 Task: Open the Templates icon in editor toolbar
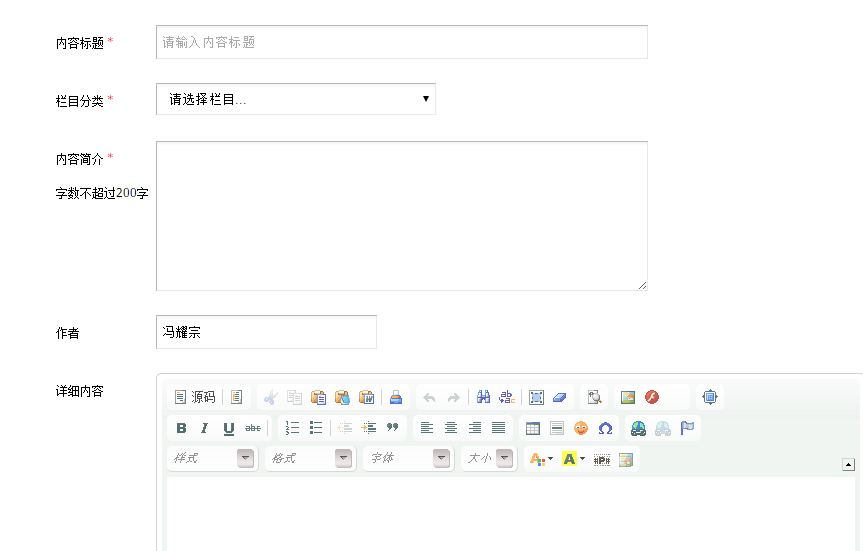[x=237, y=397]
